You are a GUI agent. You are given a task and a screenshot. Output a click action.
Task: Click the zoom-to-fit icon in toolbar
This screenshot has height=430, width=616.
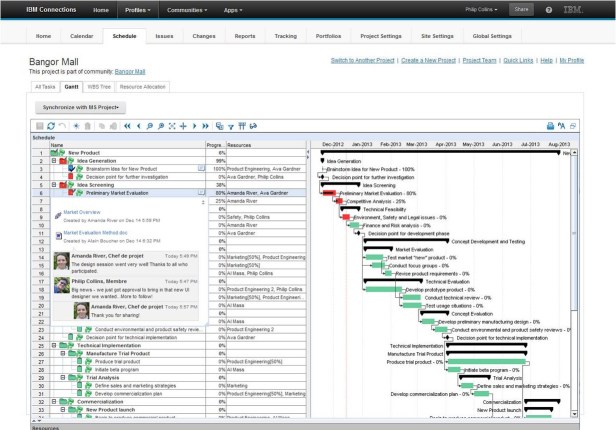coord(170,126)
